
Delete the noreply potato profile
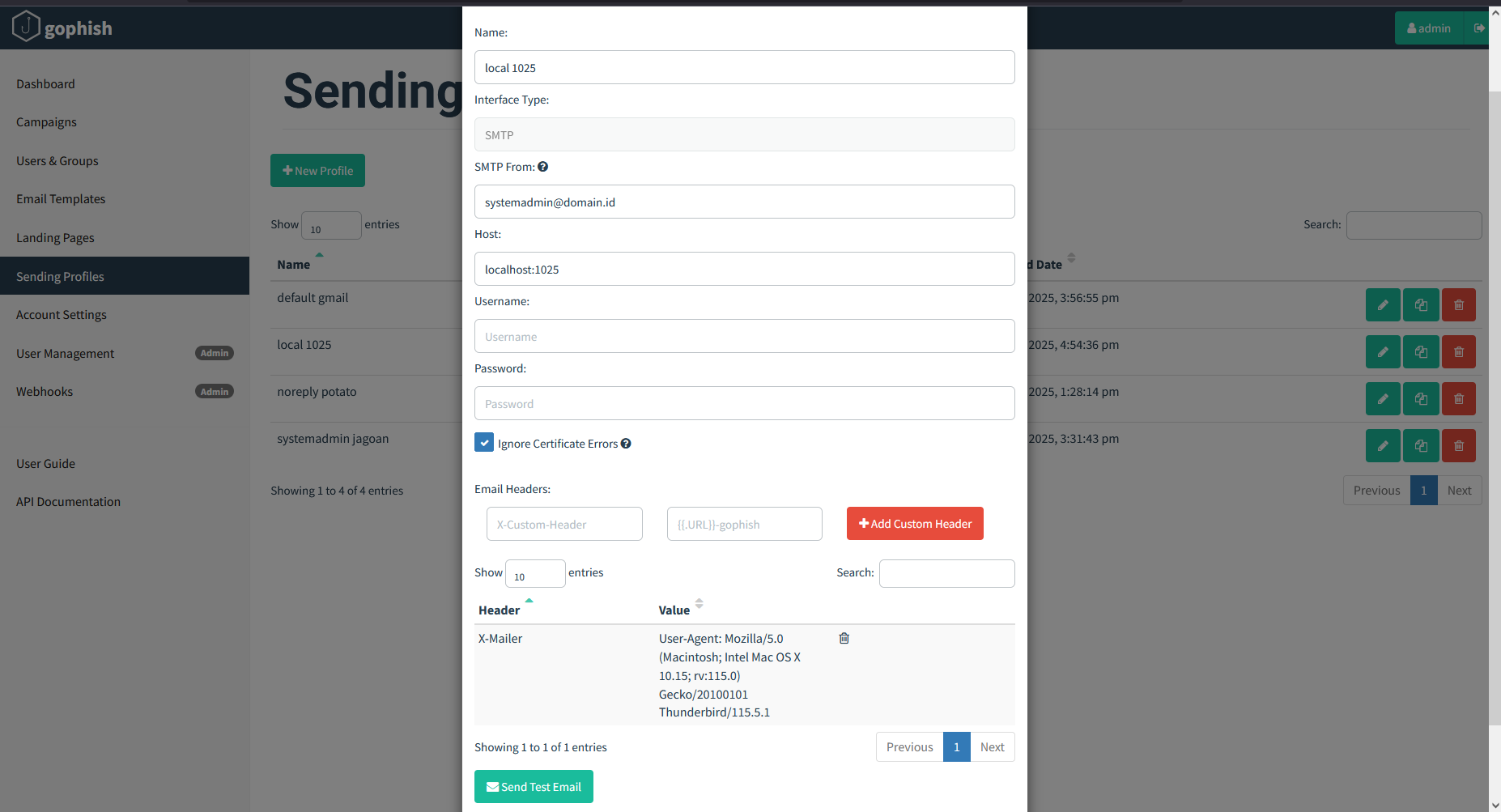click(1459, 399)
